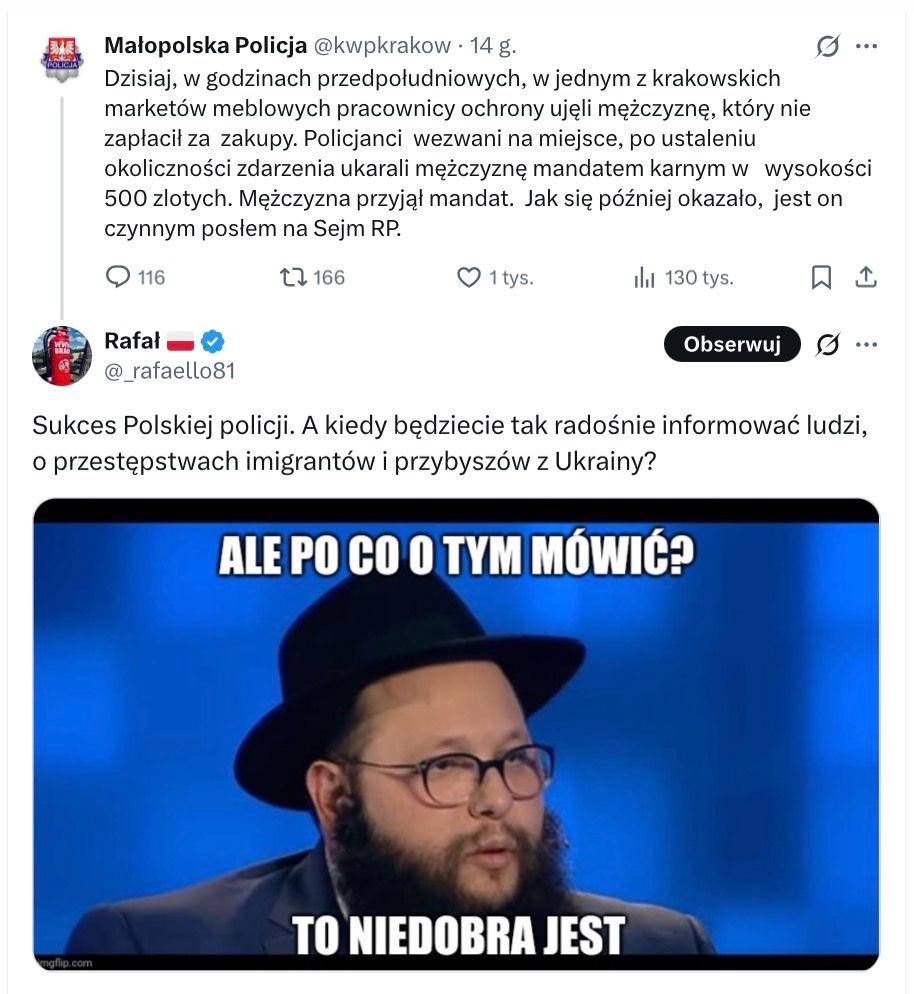Screen dimensions: 914x994
Task: Open more options for the Małopolska Policja tweet
Action: coord(867,46)
